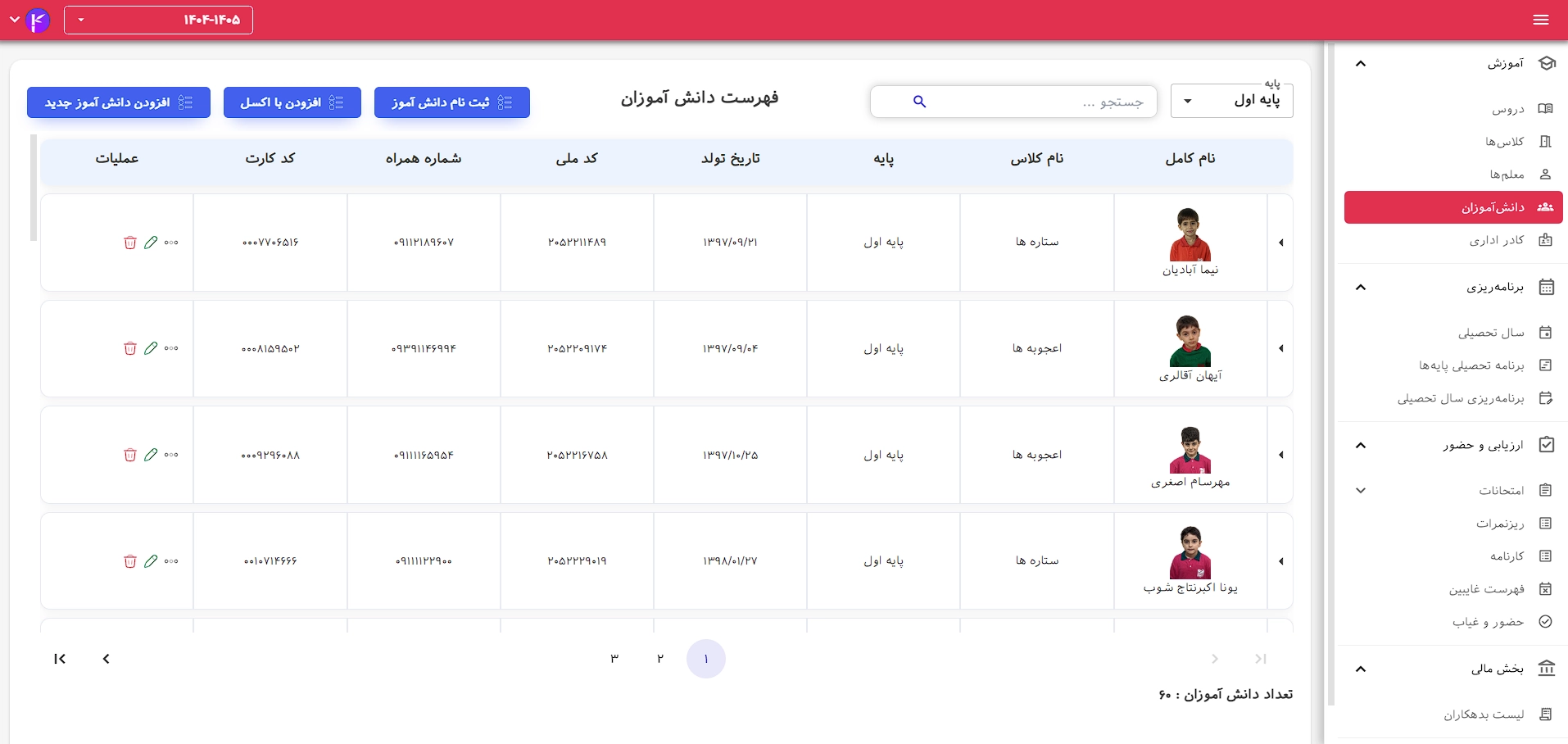Collapse the ارزیابی و حضور section
1568x744 pixels.
[x=1361, y=446]
